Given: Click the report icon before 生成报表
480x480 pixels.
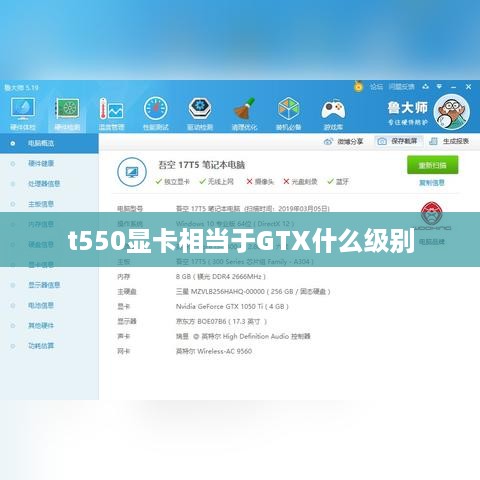Looking at the screenshot, I should 433,141.
